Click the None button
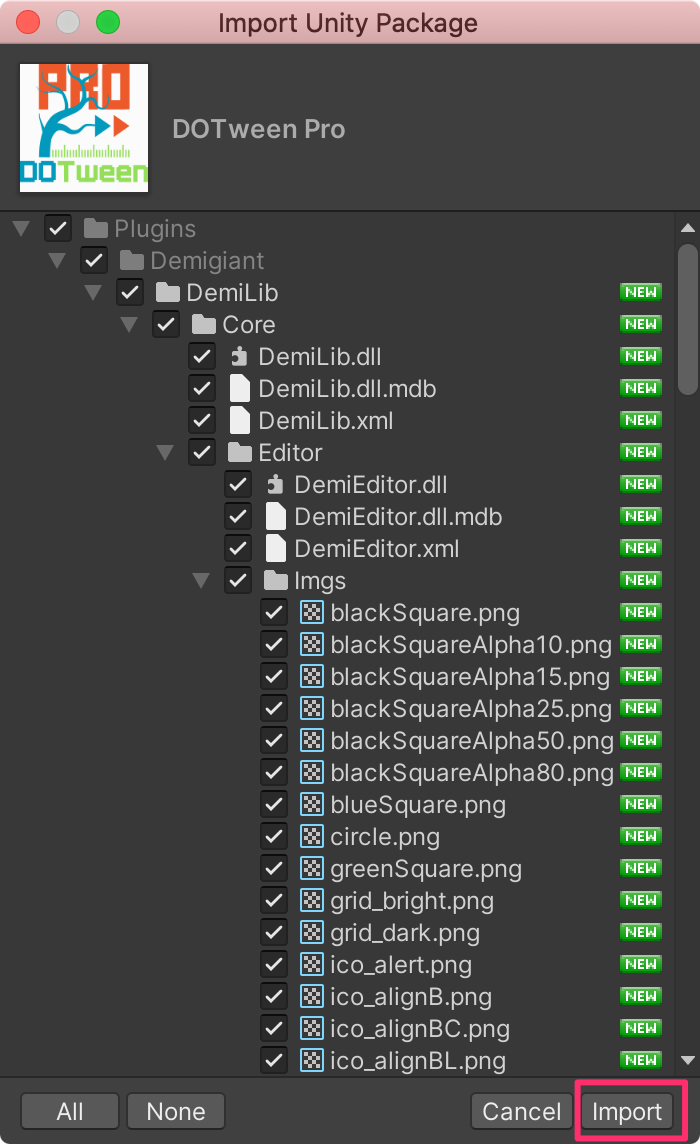Viewport: 700px width, 1144px height. 176,1111
